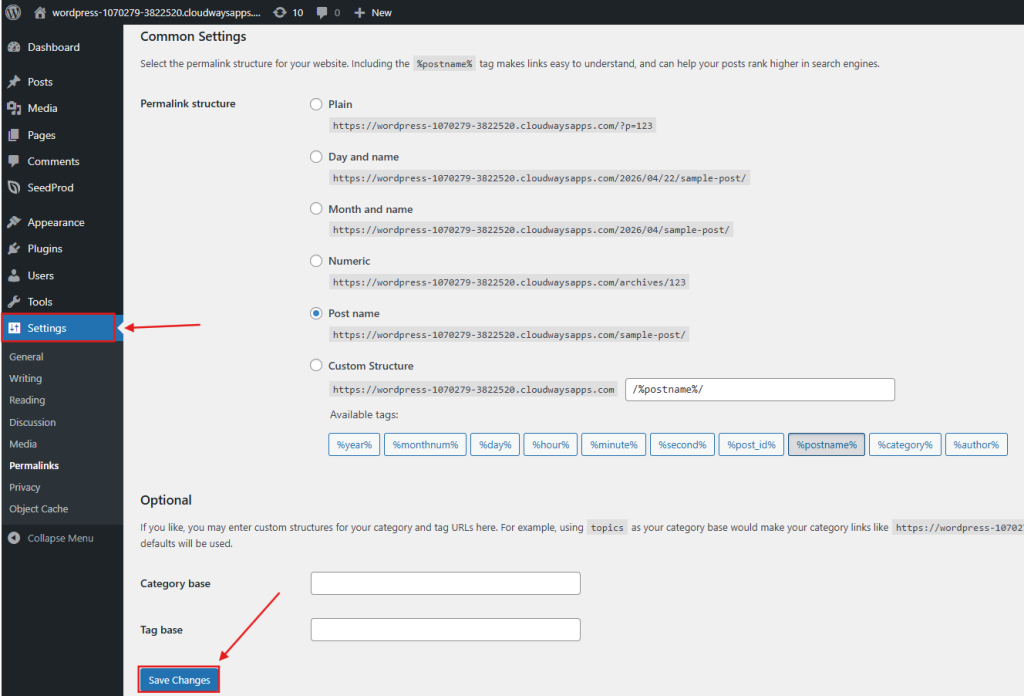Open the Plugins menu label
Screen dimensions: 1024x696
(x=45, y=249)
